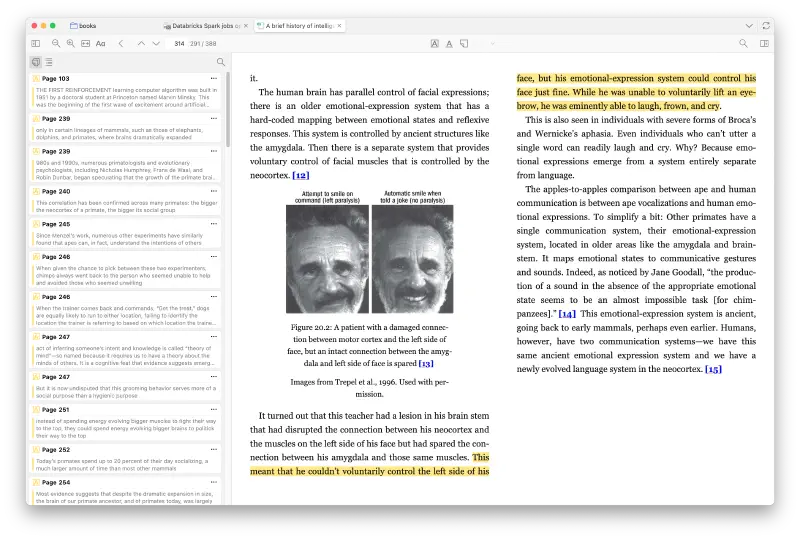Switch sidebar to outline list view

[x=49, y=62]
